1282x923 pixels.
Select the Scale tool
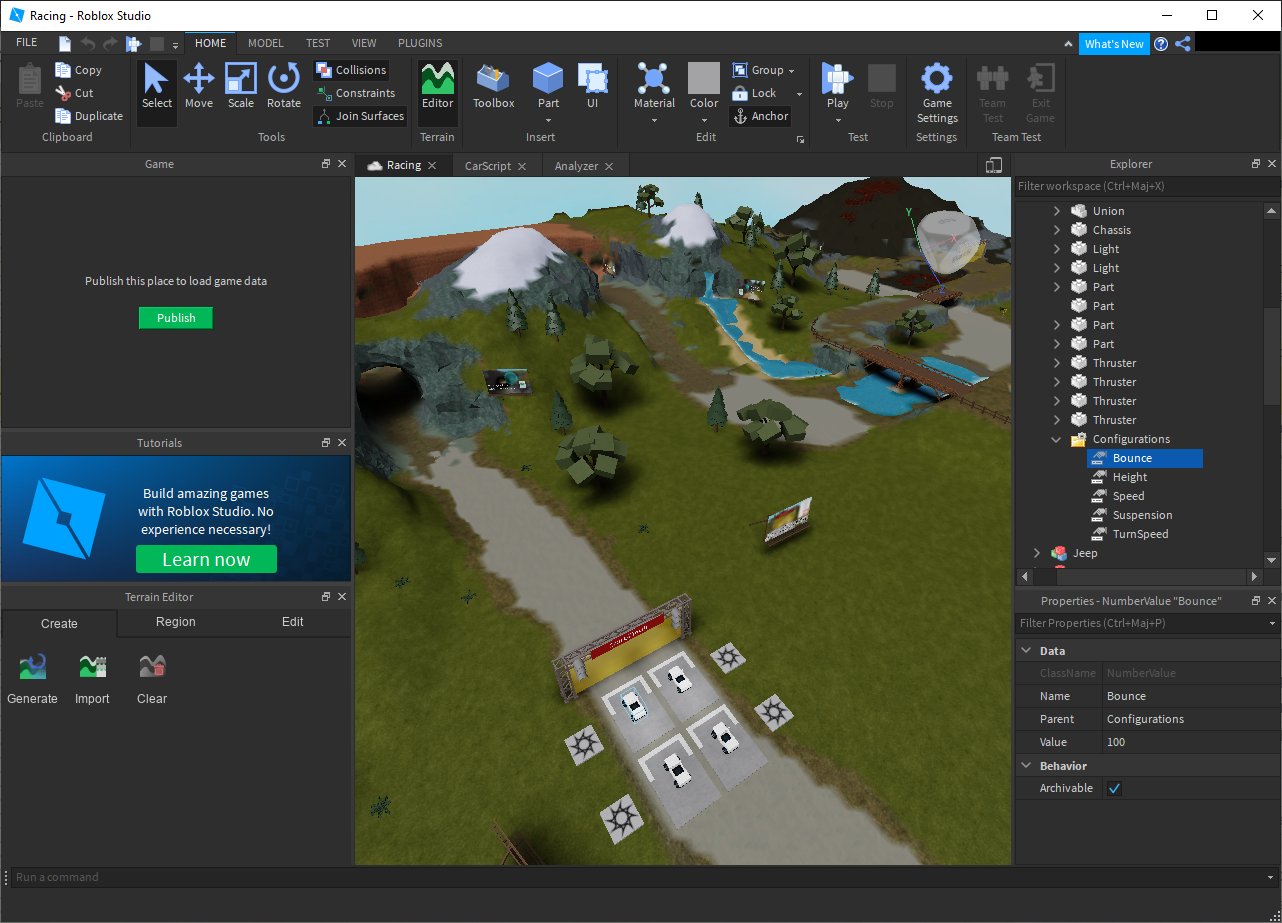pyautogui.click(x=241, y=87)
